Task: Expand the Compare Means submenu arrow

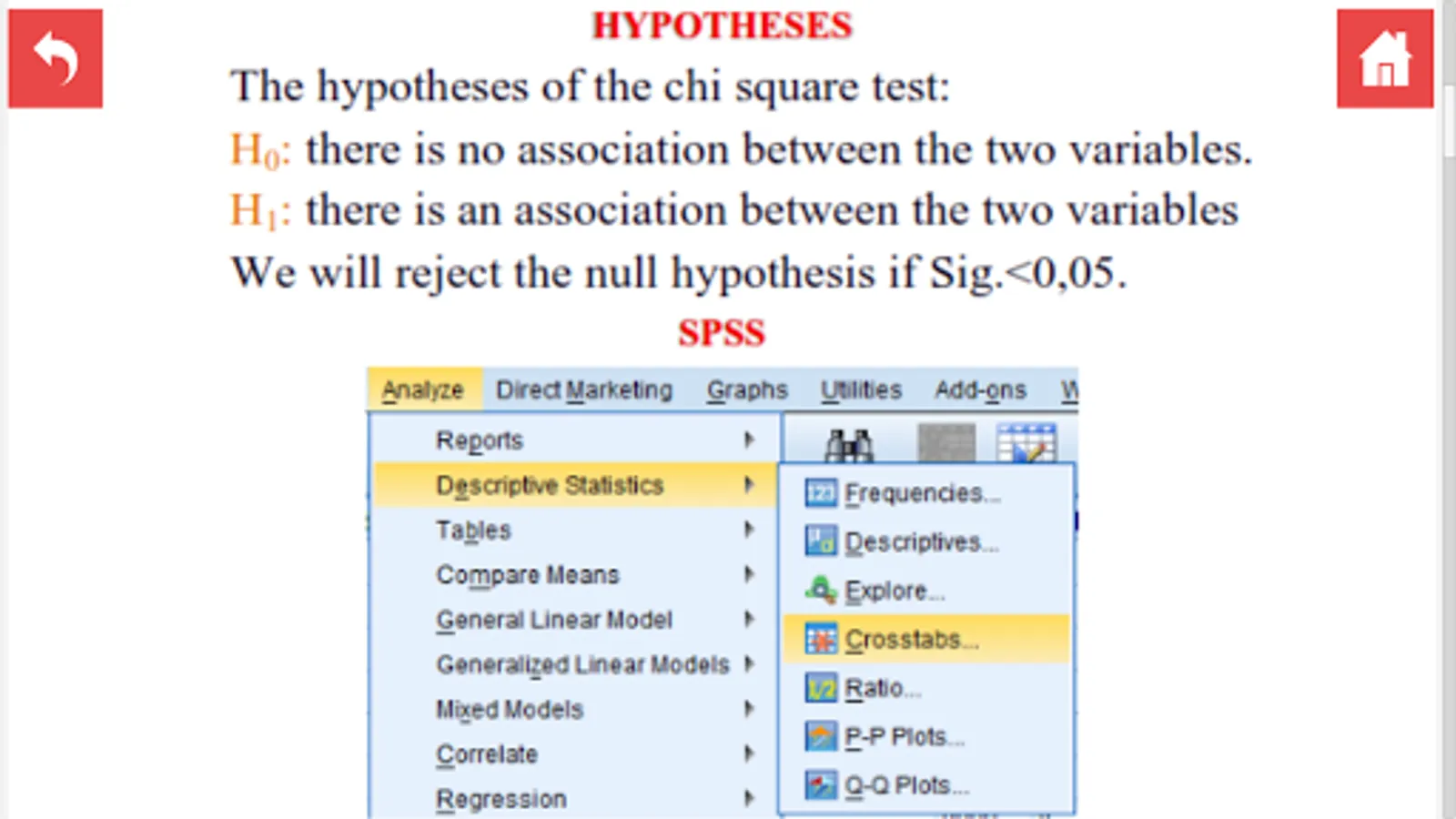Action: click(x=749, y=574)
